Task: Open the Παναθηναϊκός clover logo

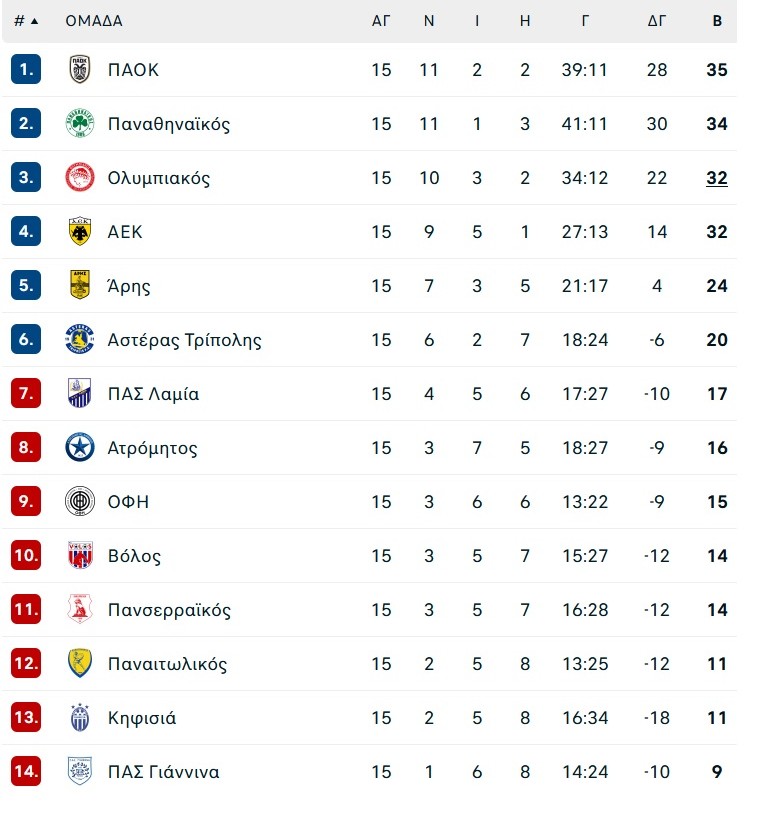Action: click(x=80, y=123)
